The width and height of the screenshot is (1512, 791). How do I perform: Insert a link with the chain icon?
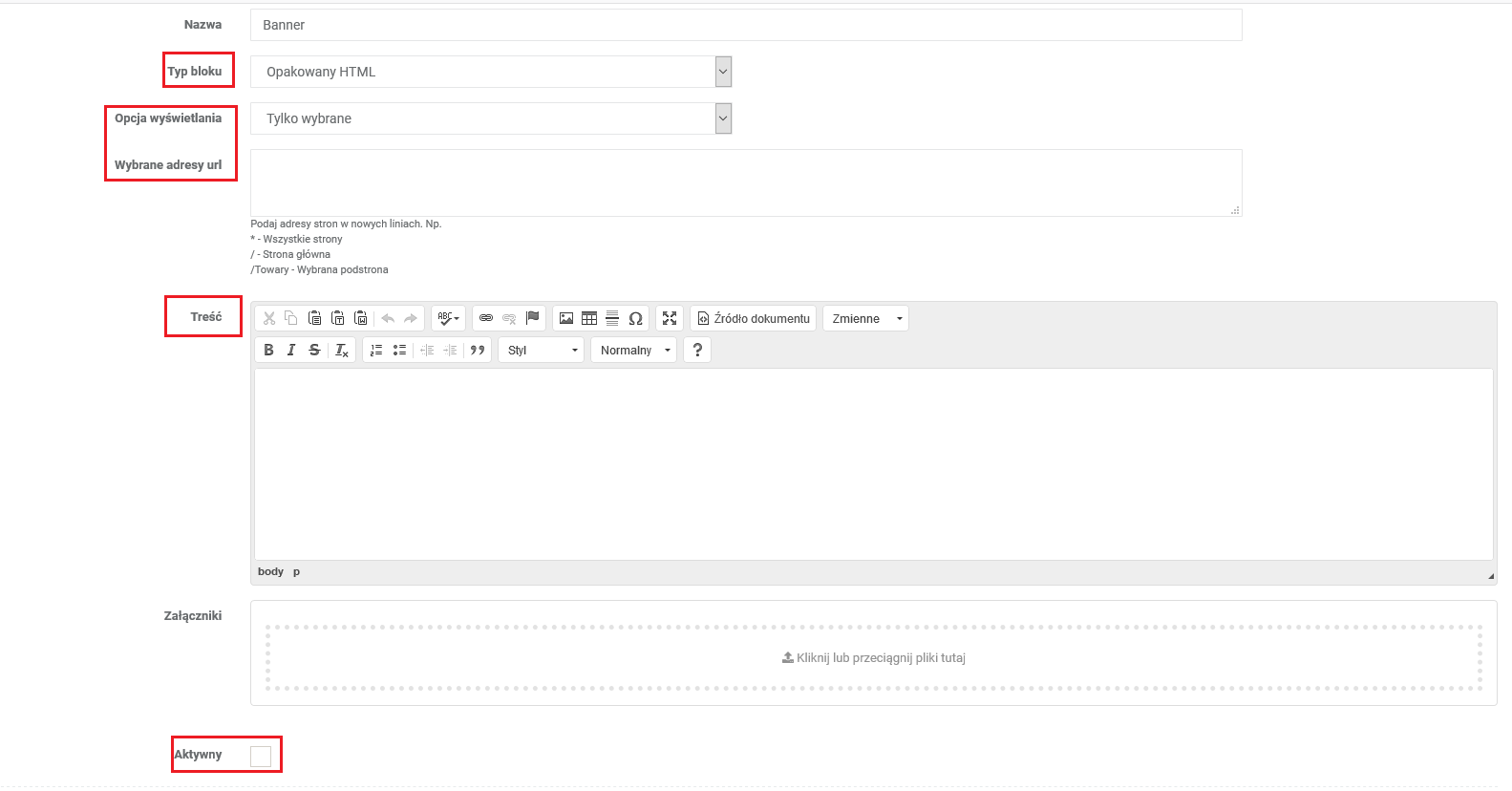click(486, 318)
